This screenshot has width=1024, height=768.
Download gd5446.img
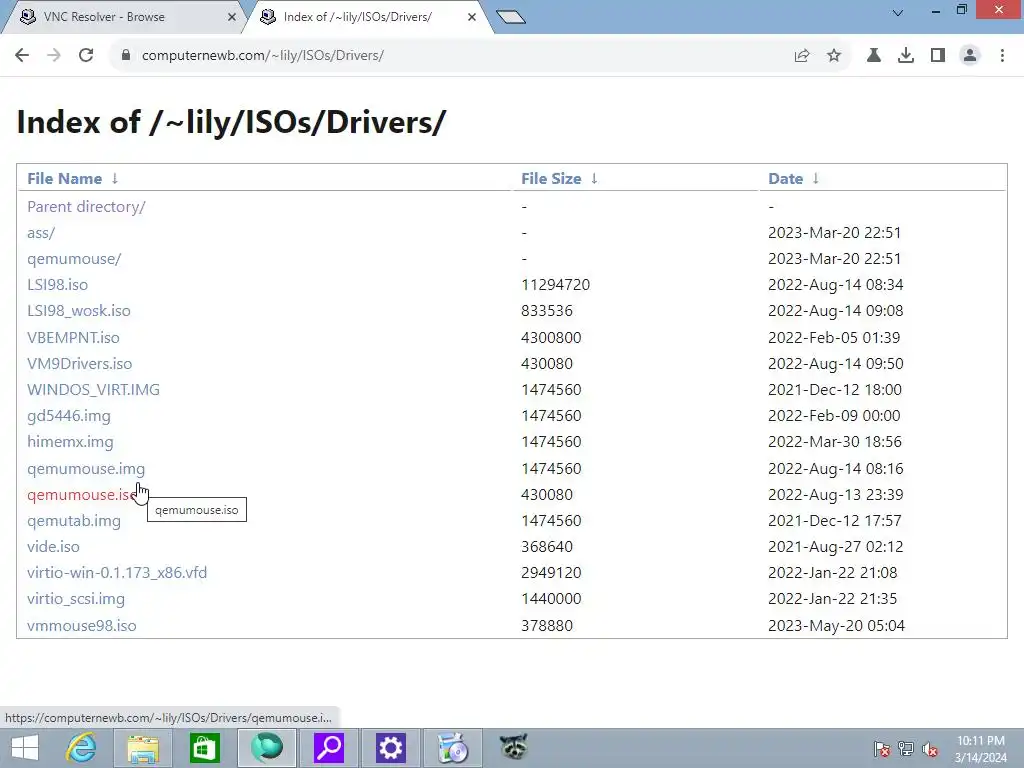[x=69, y=416]
